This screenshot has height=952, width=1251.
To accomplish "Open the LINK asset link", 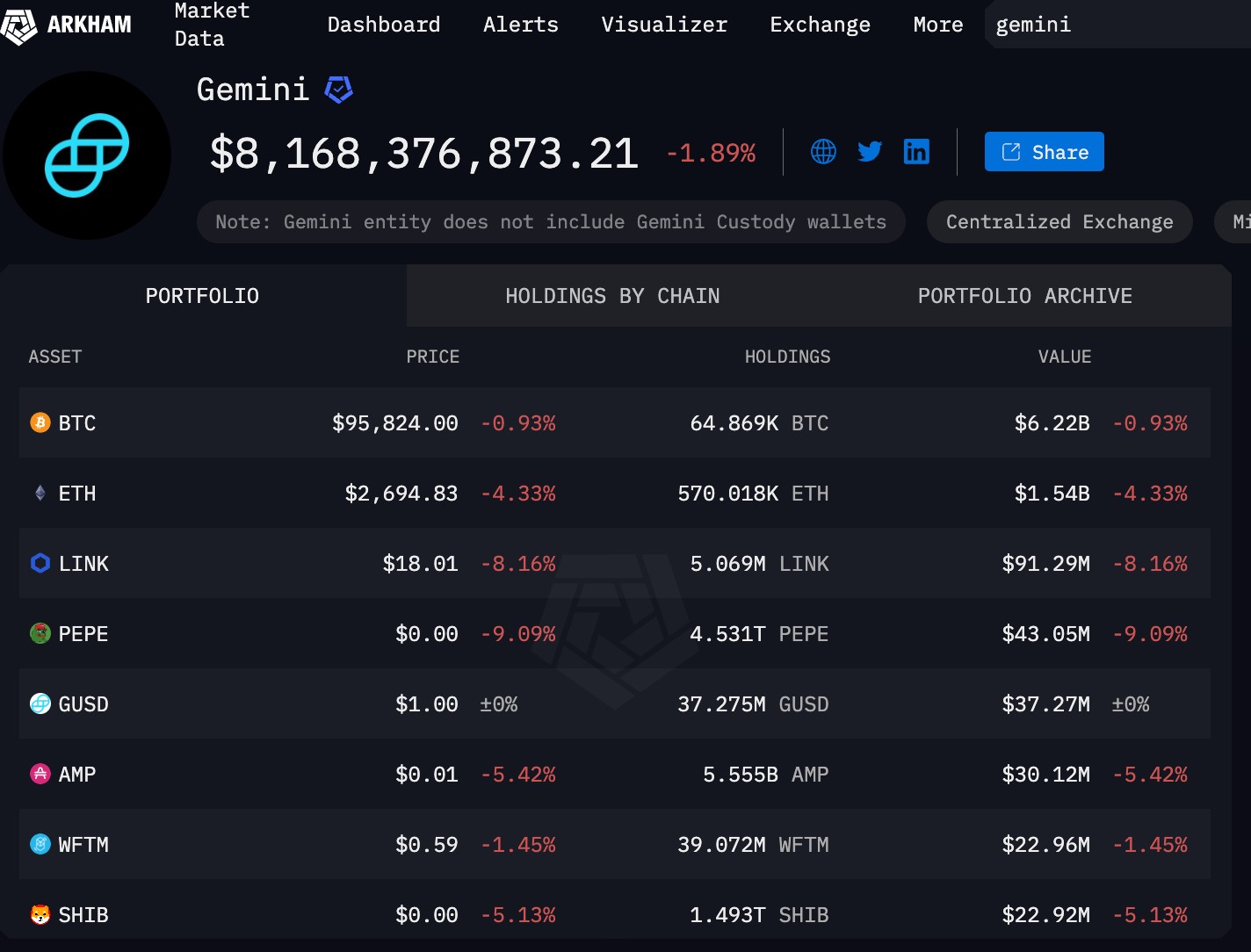I will 83,564.
